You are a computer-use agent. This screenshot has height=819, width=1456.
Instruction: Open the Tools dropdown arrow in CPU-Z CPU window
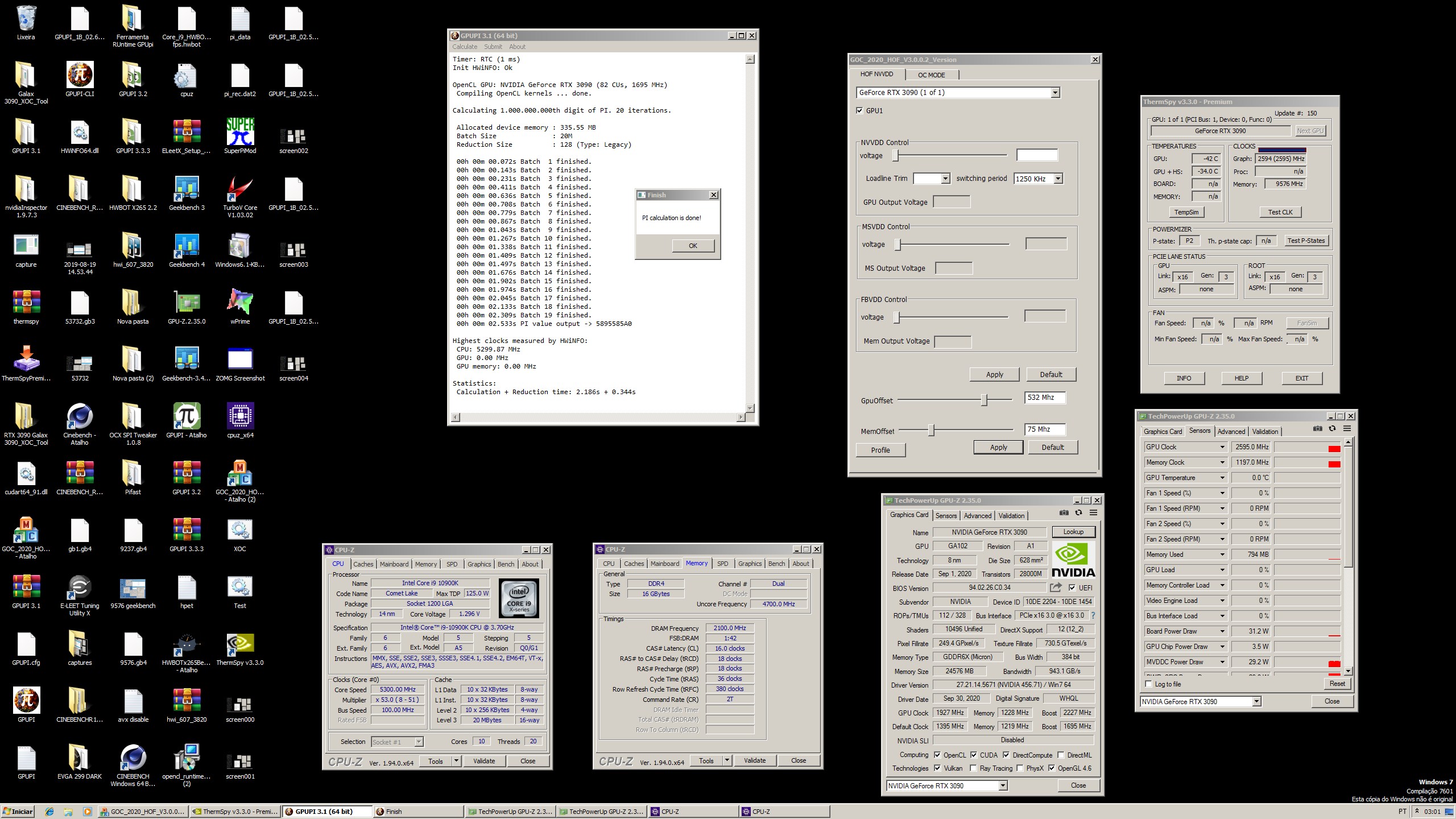coord(456,761)
